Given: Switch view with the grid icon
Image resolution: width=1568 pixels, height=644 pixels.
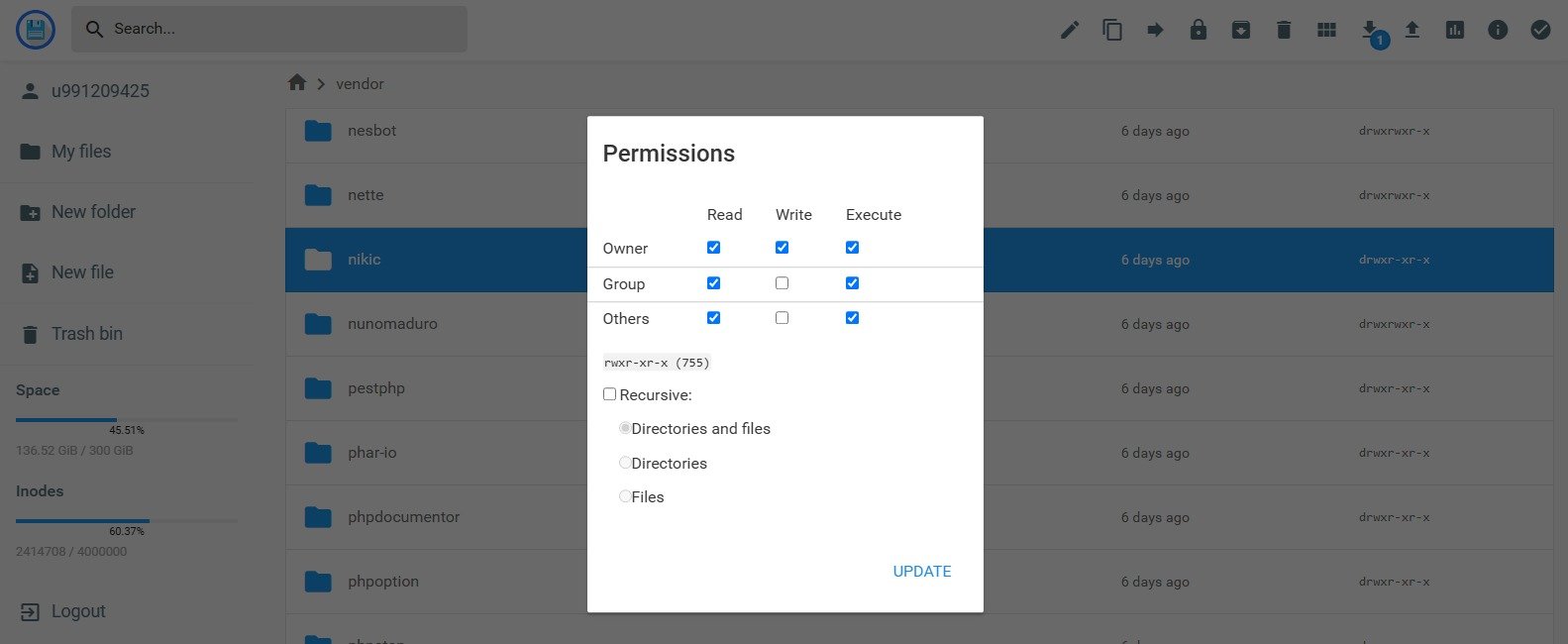Looking at the screenshot, I should [1326, 30].
